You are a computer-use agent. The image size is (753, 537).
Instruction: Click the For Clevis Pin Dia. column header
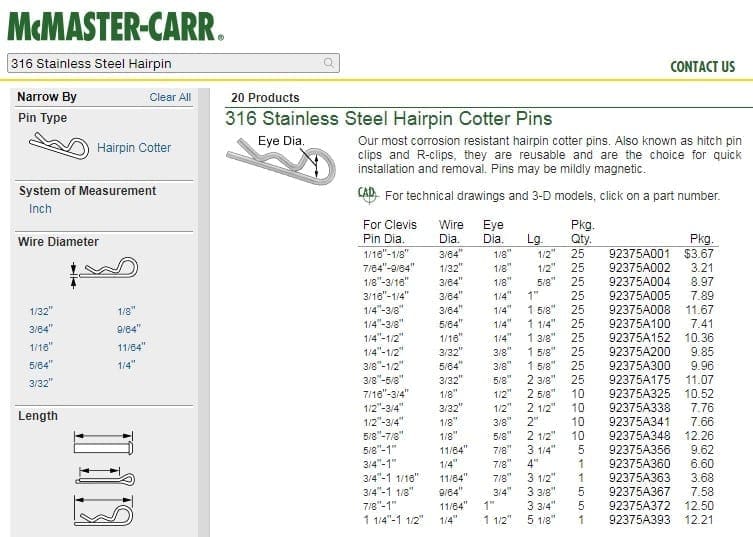tap(389, 232)
